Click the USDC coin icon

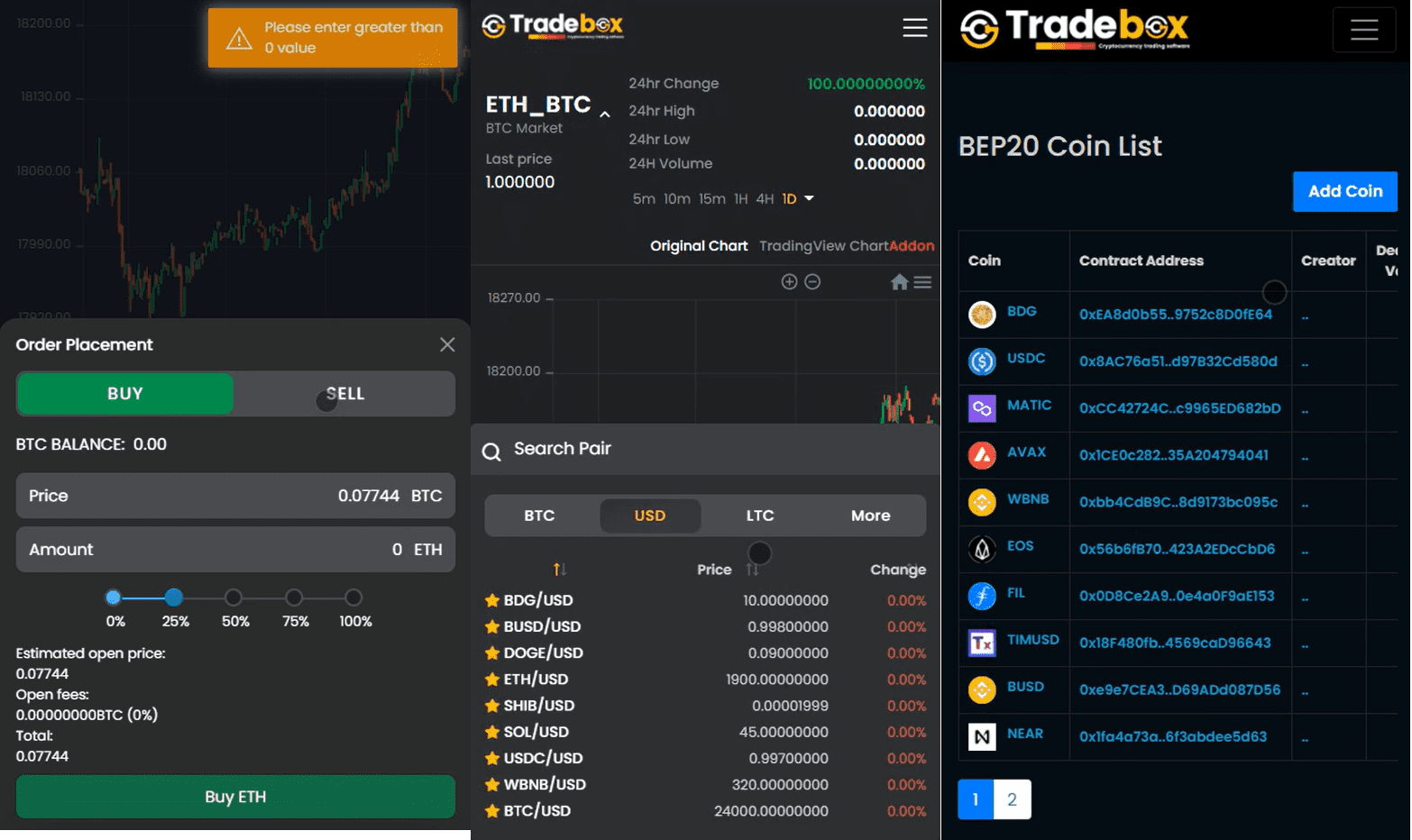[982, 361]
